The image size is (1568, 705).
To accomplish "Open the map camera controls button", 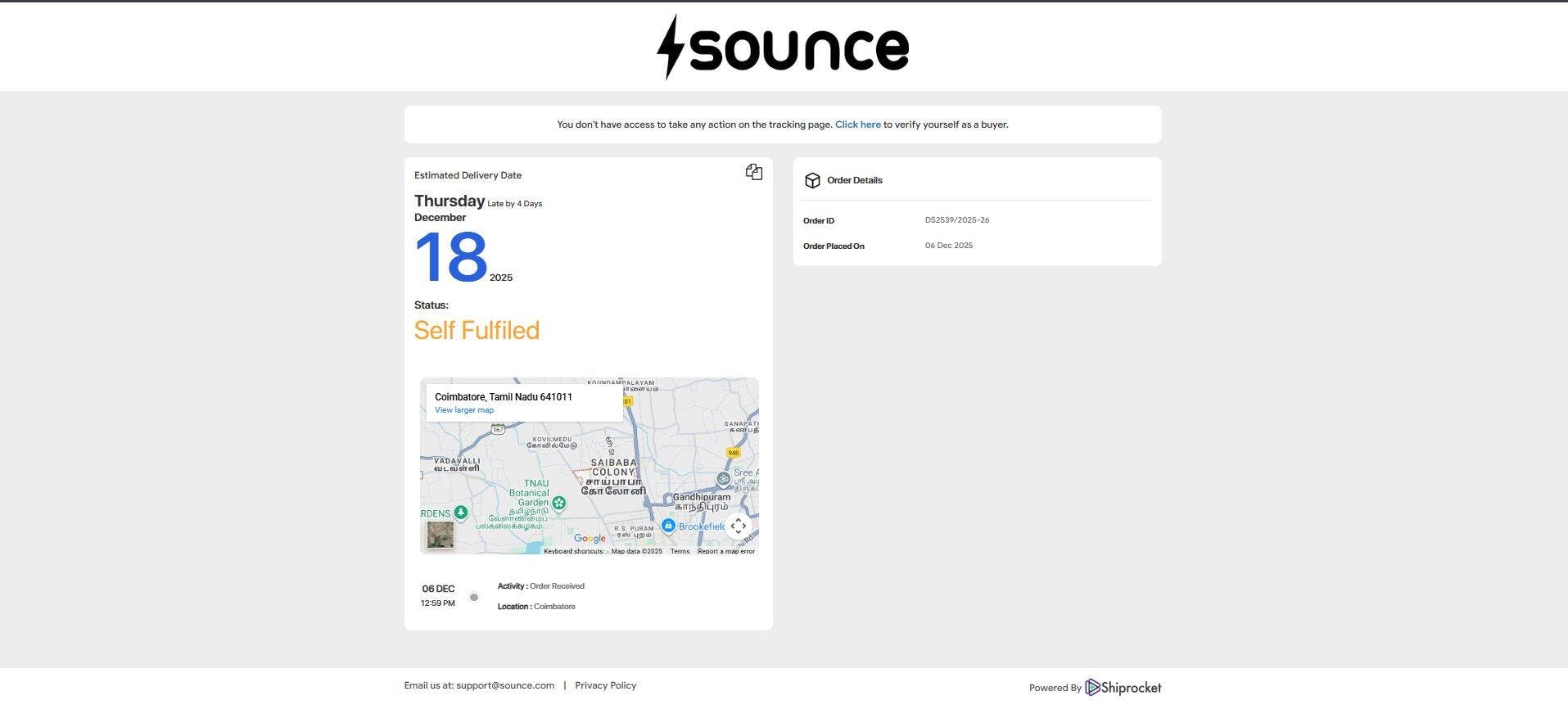I will 738,526.
